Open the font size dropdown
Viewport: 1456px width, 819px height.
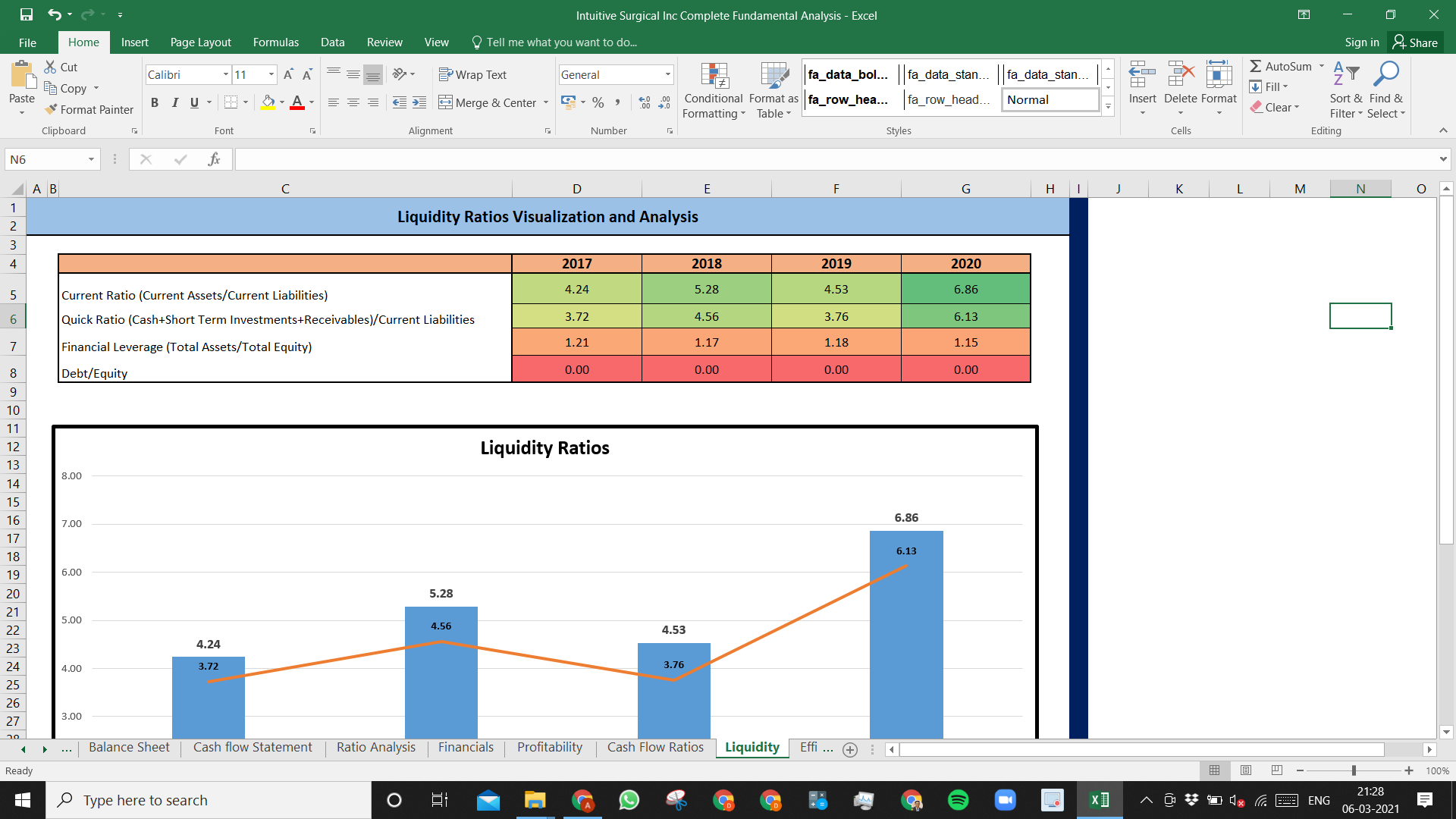pos(271,74)
